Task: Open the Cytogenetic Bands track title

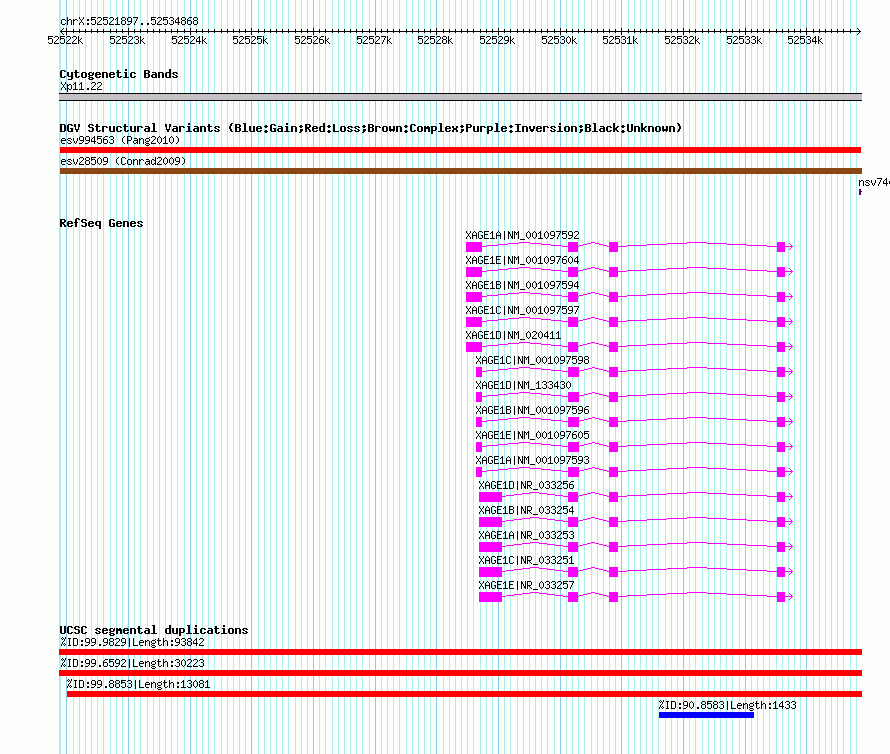Action: pos(119,74)
